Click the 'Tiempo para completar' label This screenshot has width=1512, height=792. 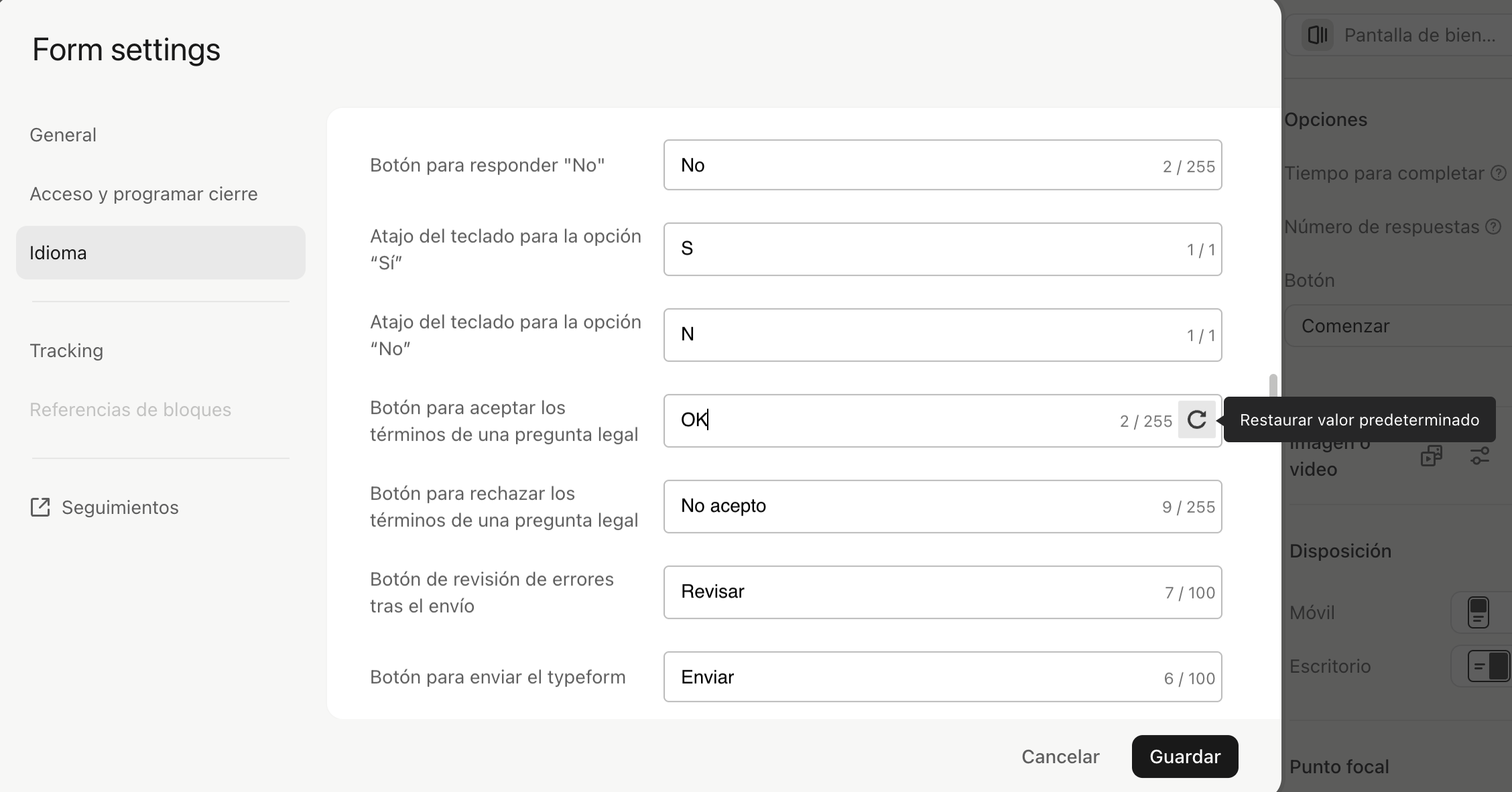point(1384,173)
